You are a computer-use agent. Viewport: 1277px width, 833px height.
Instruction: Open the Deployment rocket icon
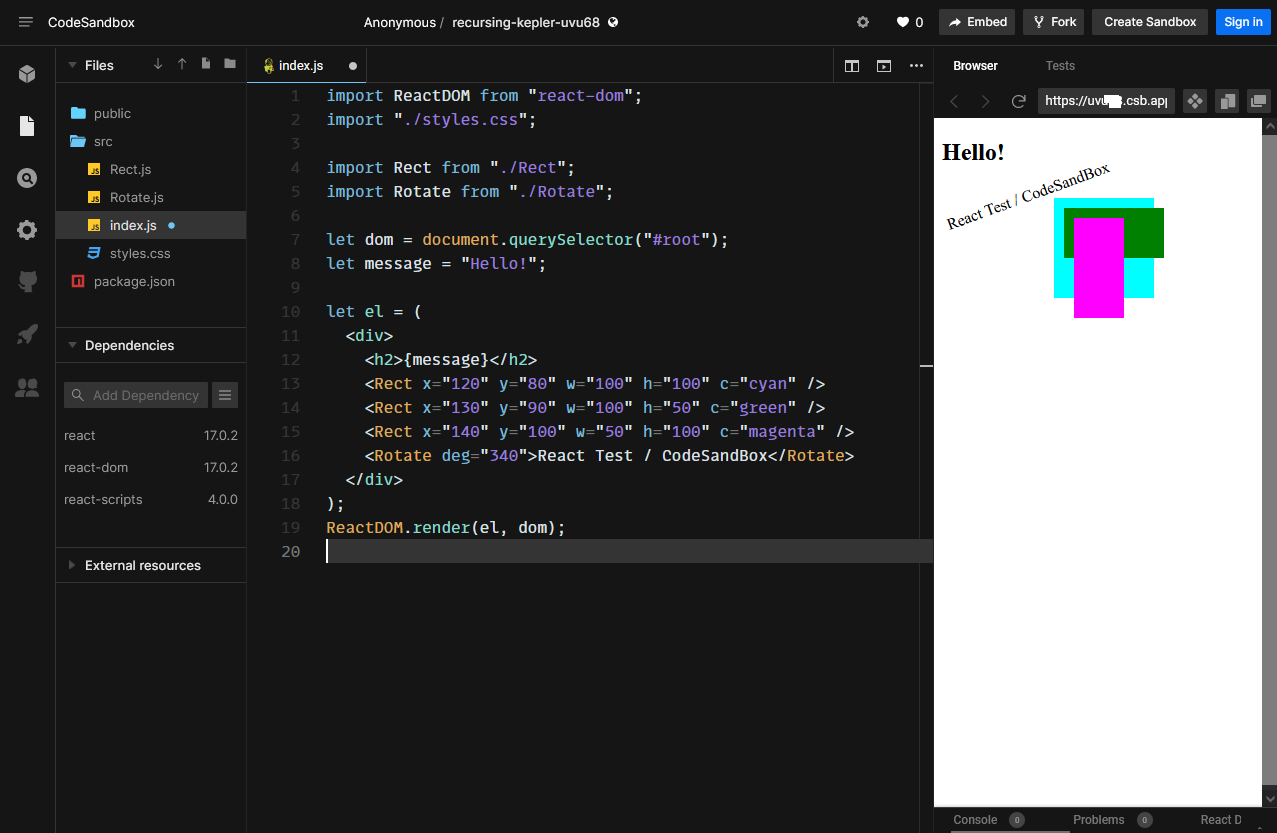pos(27,334)
